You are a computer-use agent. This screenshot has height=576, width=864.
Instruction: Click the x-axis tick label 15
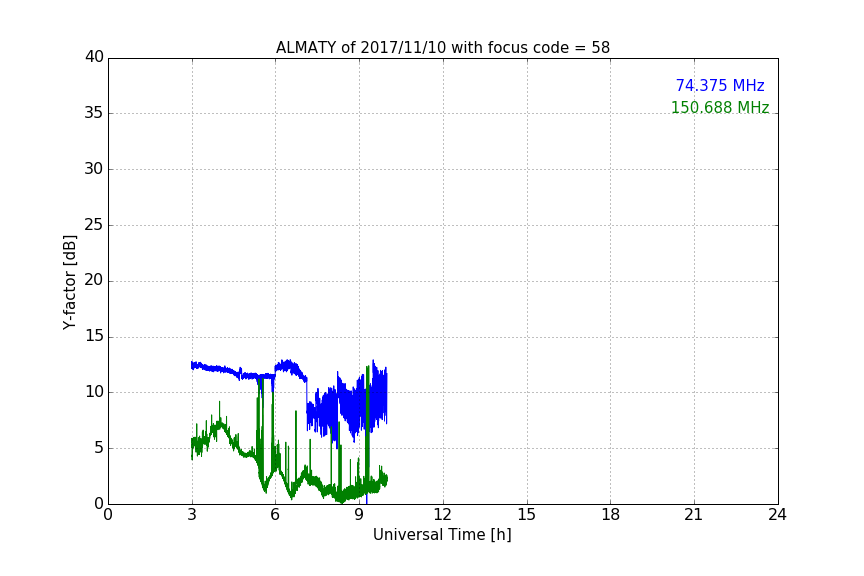click(527, 515)
